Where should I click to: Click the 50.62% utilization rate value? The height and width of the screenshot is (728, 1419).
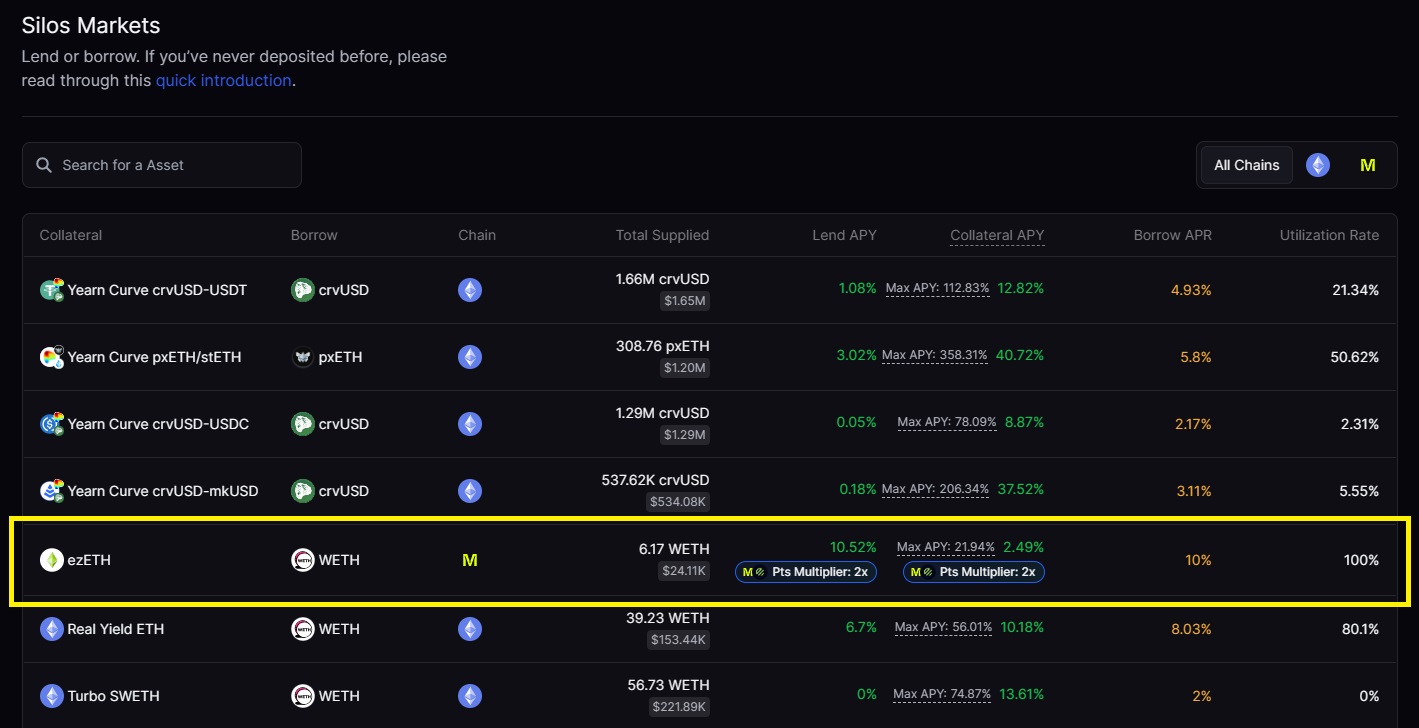[1354, 357]
